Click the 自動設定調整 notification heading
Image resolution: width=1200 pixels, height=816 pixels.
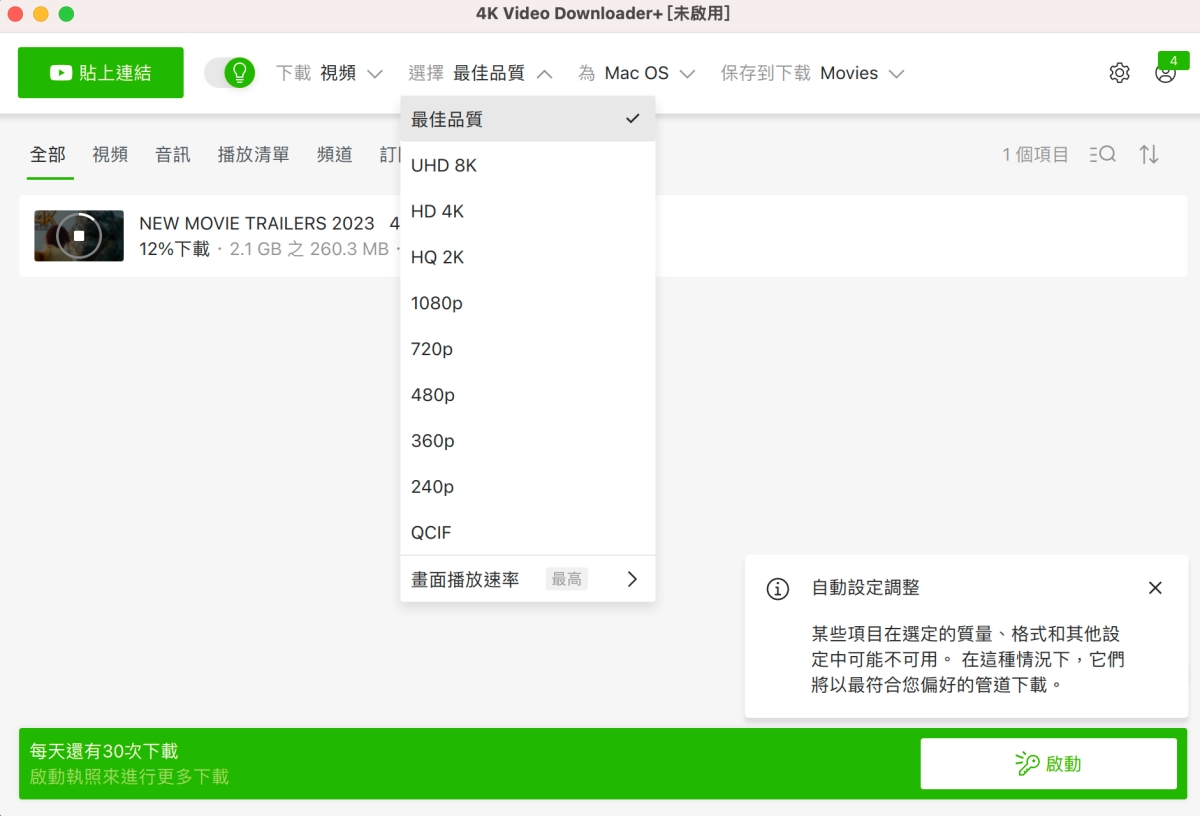coord(865,588)
